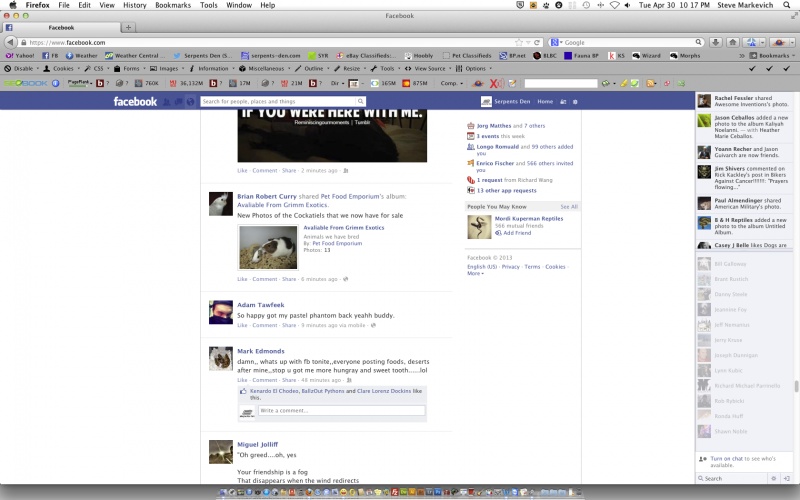The width and height of the screenshot is (800, 500).
Task: Expand the Outline dropdown menu
Action: (312, 68)
